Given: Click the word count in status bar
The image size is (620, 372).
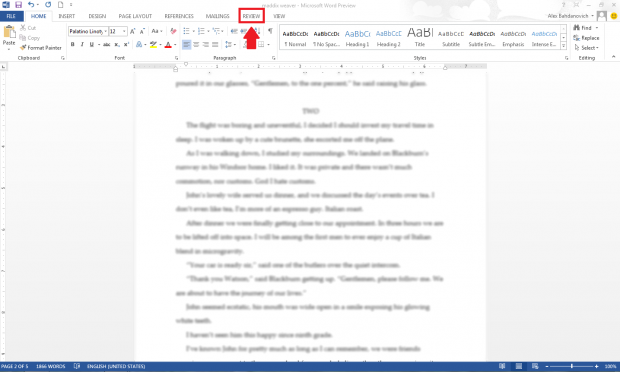Looking at the screenshot, I should [x=51, y=366].
